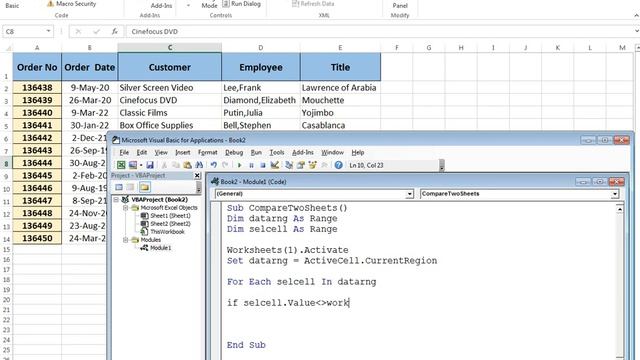
Task: Open Find with the binoculars icon
Action: pos(199,165)
